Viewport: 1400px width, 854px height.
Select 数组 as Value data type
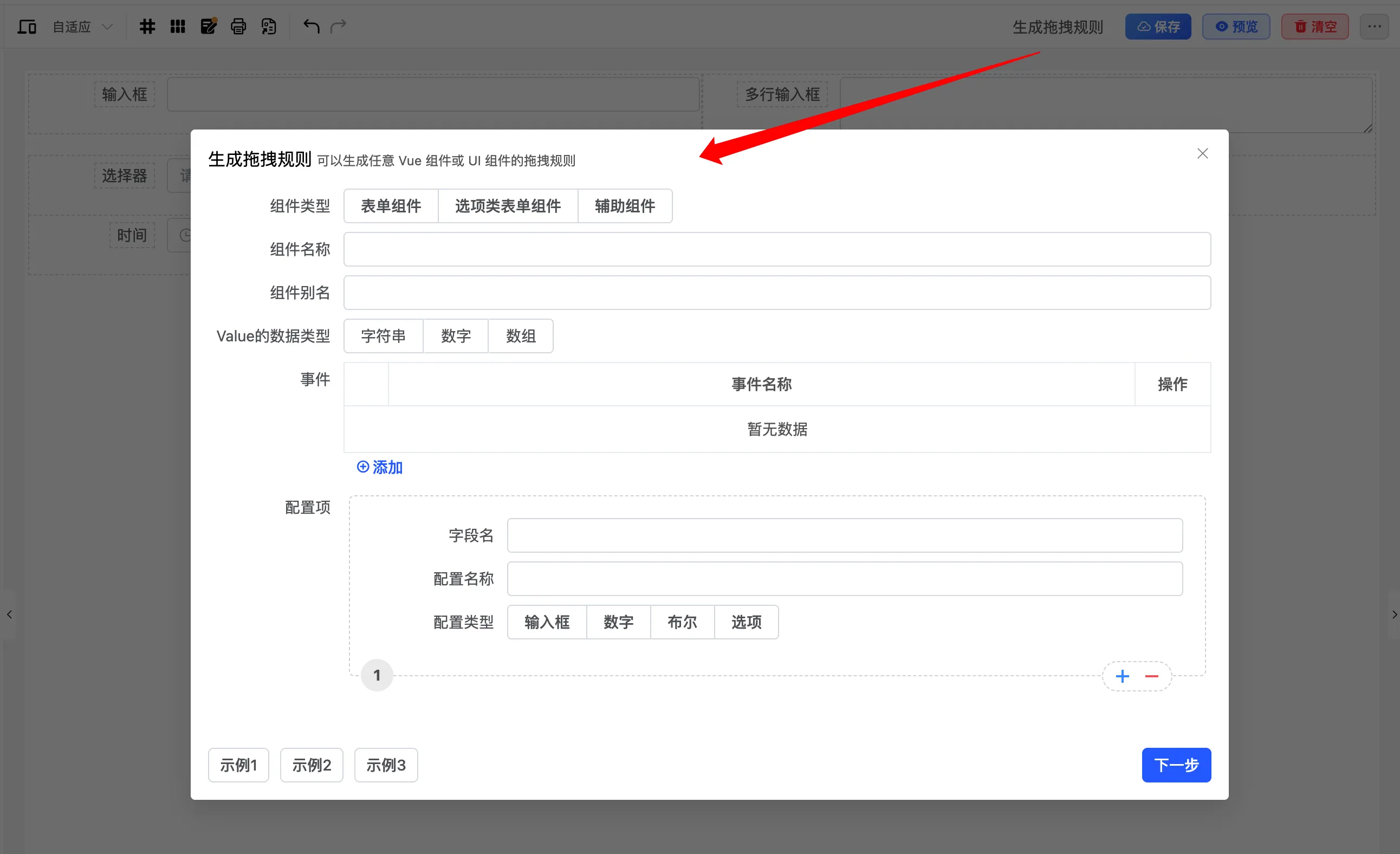521,336
